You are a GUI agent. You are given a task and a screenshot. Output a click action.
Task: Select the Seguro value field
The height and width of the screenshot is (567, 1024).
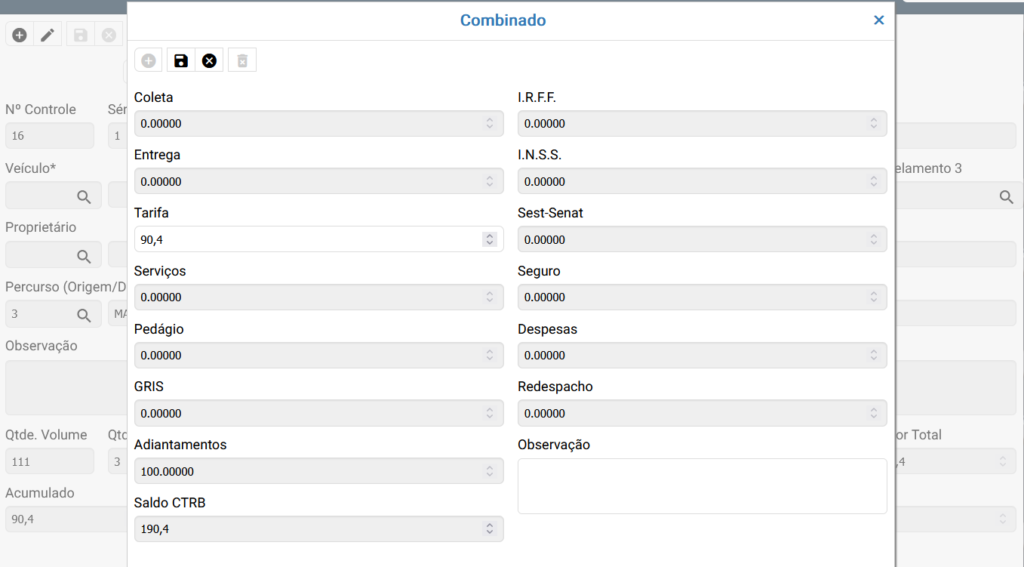click(690, 297)
